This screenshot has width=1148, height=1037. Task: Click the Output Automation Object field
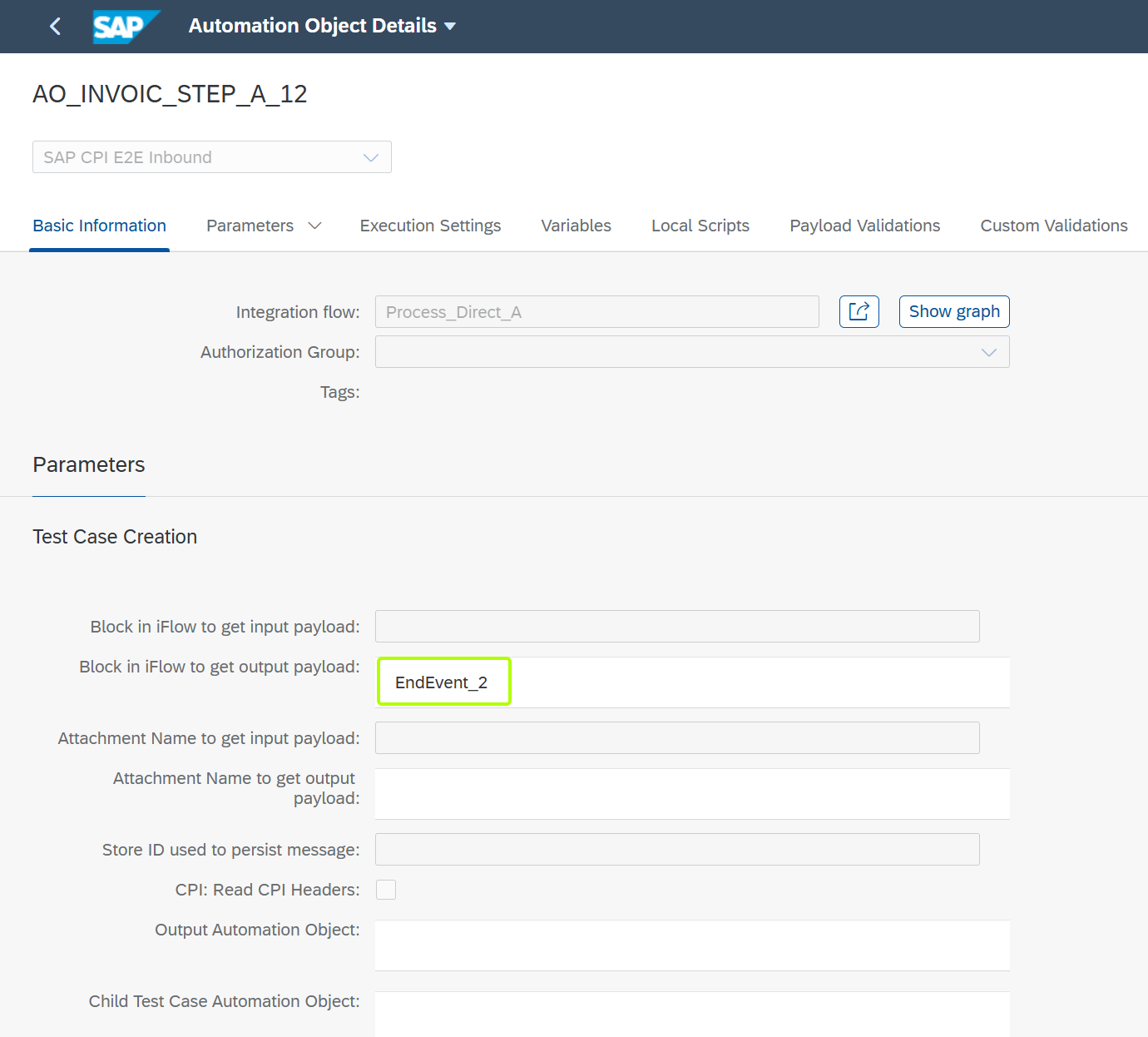pos(692,945)
